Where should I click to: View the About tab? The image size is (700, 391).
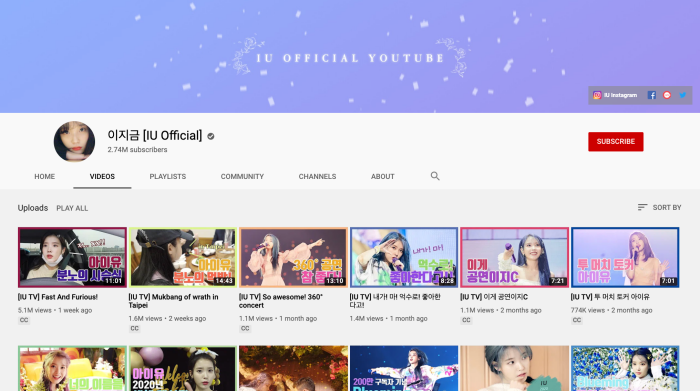point(383,176)
